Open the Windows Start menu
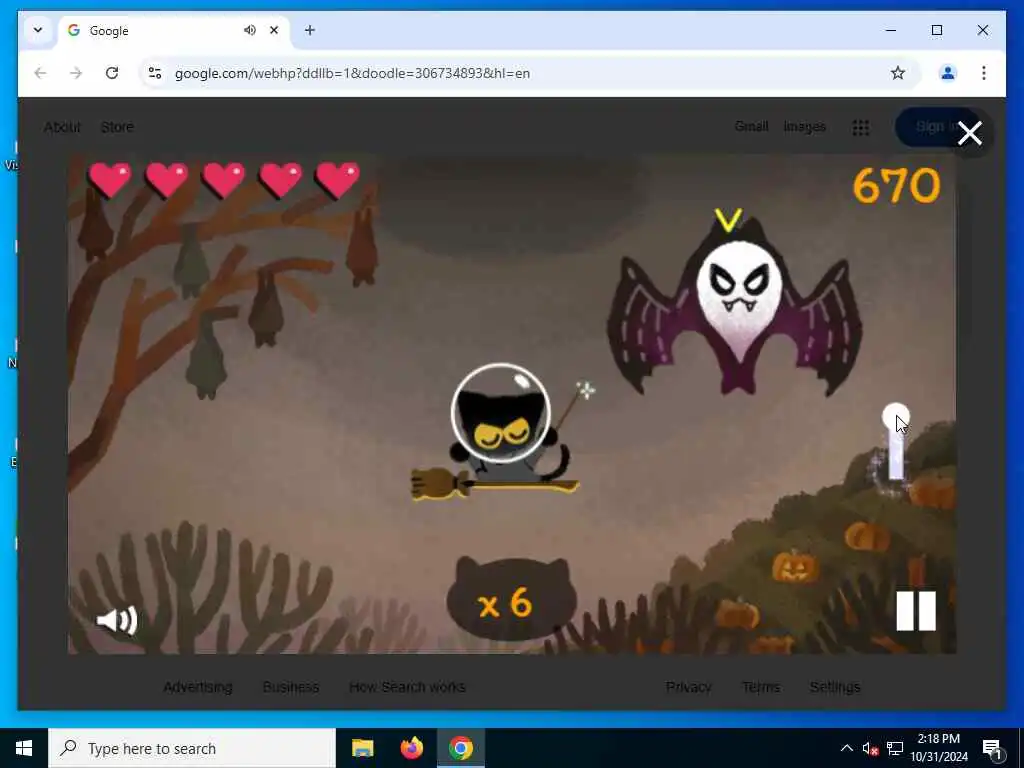1024x768 pixels. (x=24, y=748)
